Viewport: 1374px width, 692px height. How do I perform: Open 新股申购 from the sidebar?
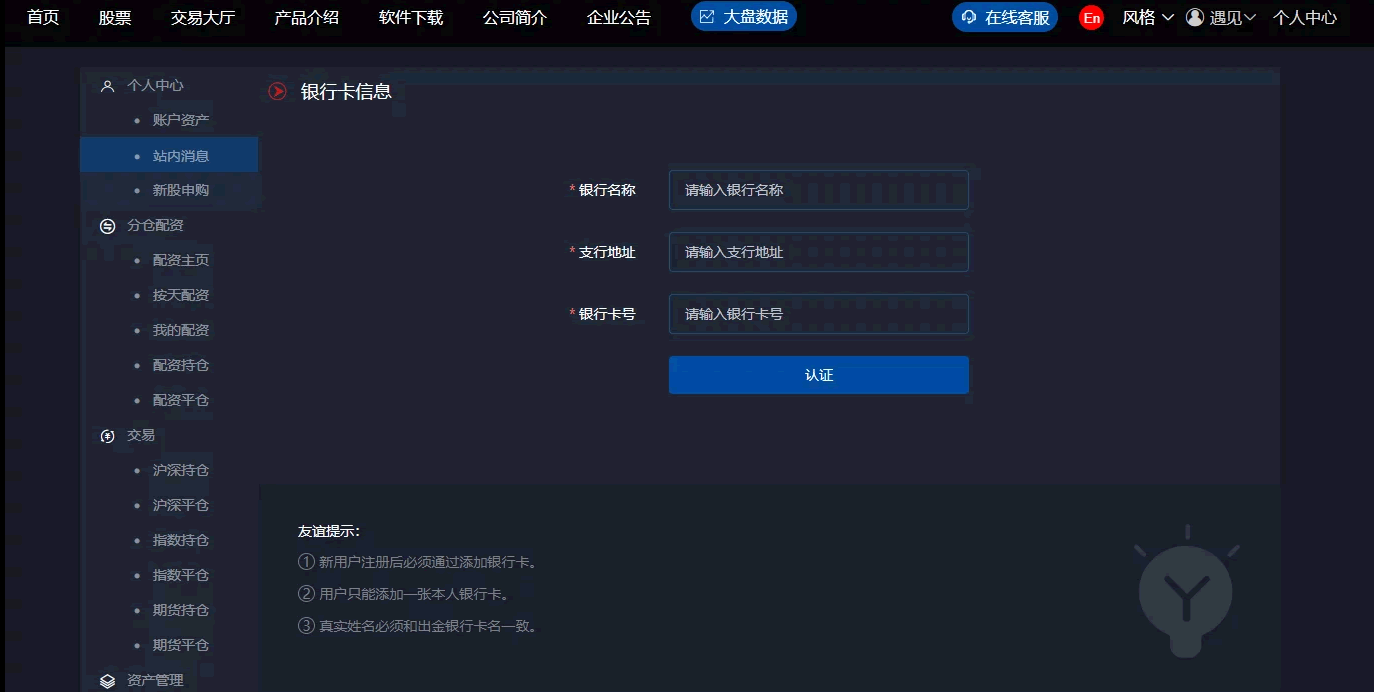[x=181, y=190]
